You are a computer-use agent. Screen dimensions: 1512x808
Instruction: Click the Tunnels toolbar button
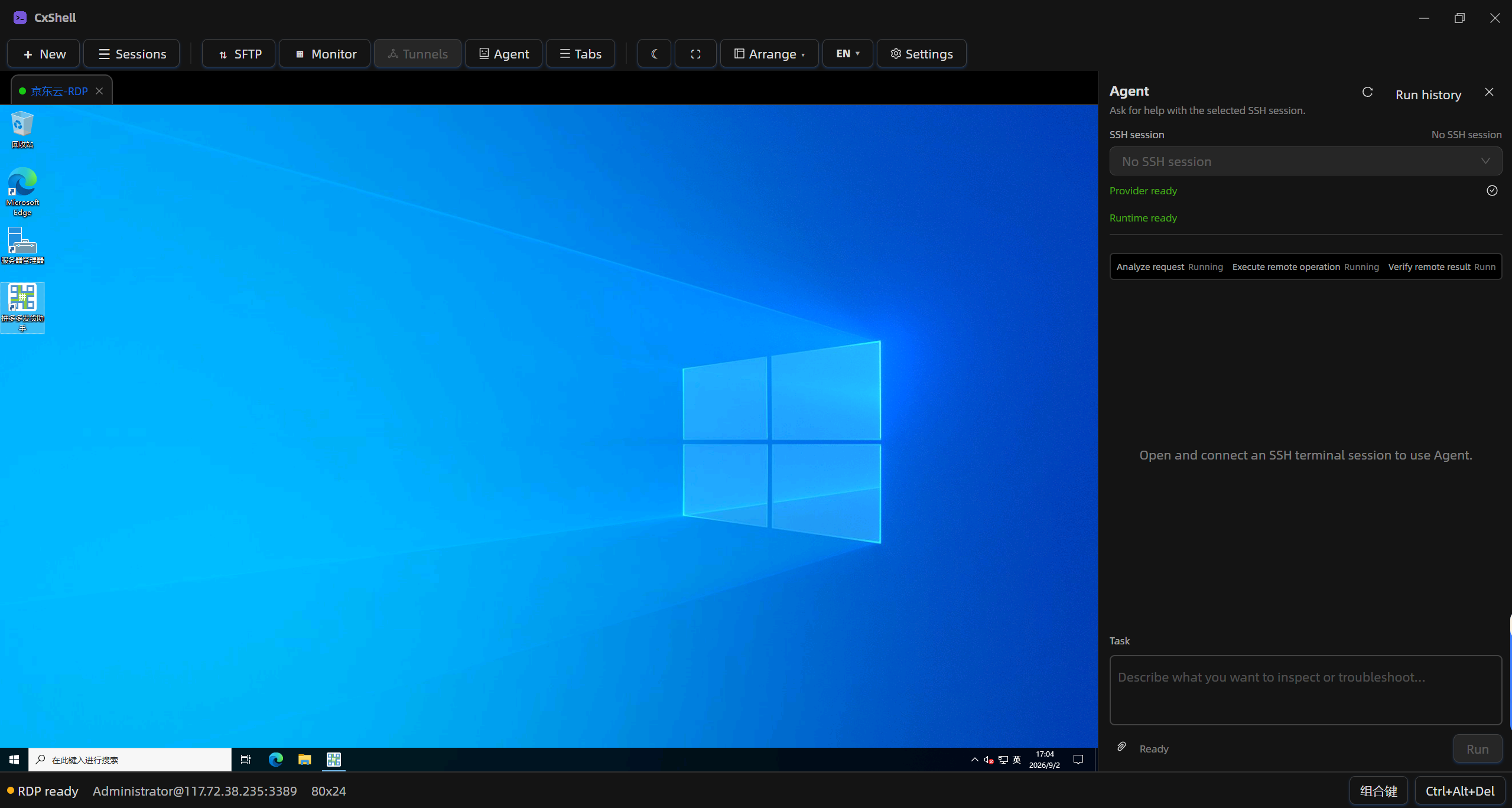[x=418, y=54]
